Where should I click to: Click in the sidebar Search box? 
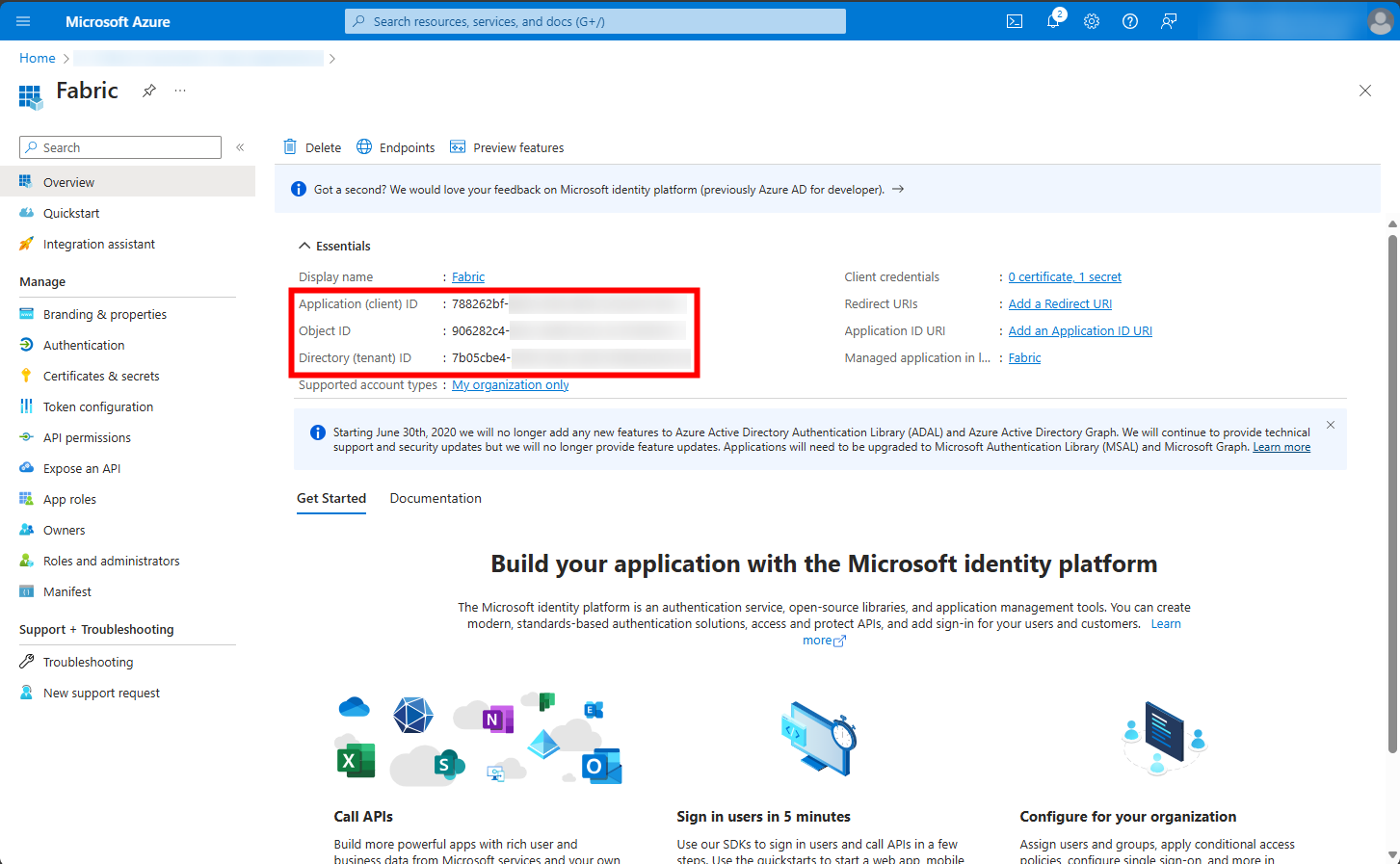(120, 147)
